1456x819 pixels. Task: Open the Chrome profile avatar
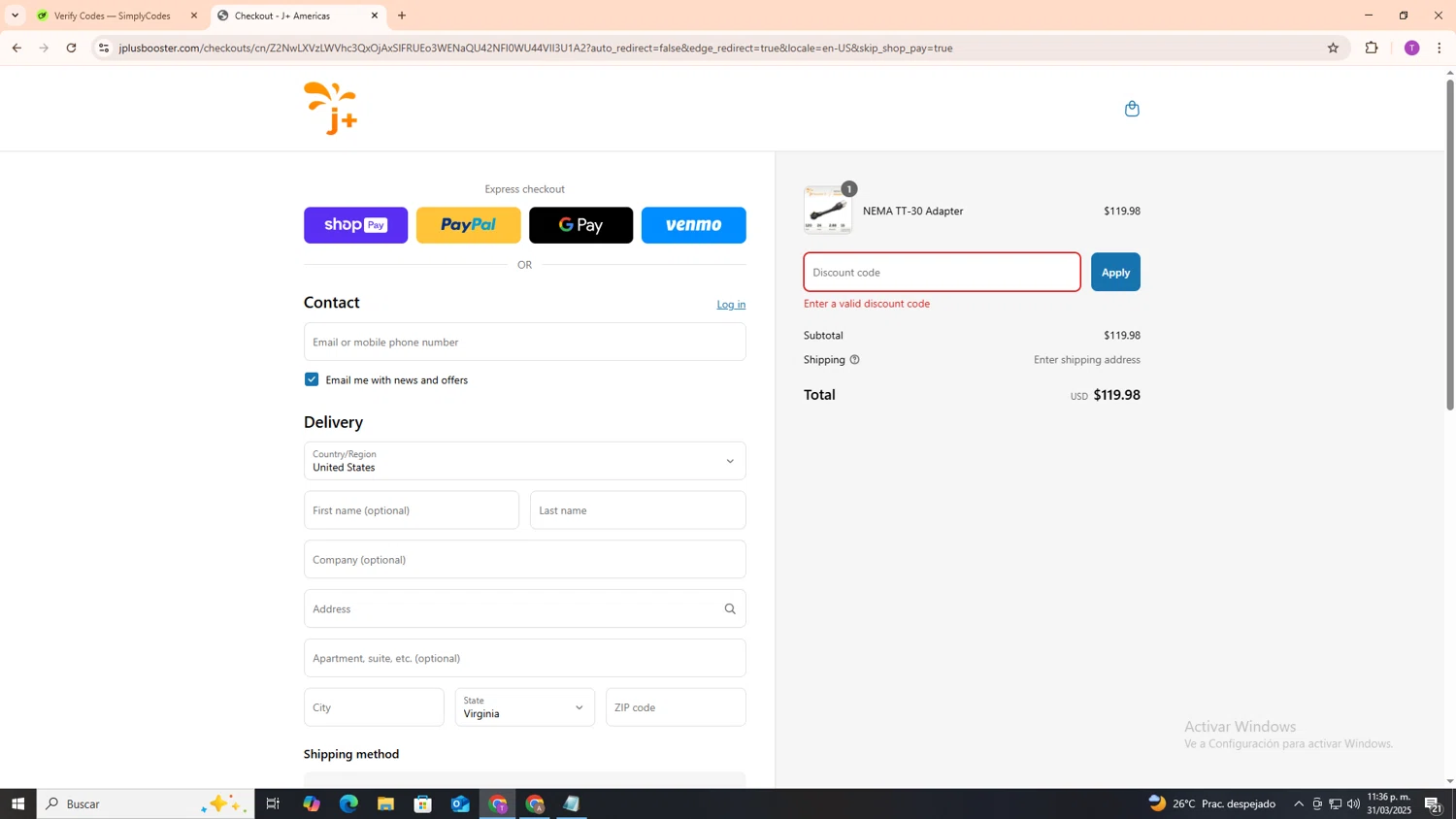(x=1411, y=48)
